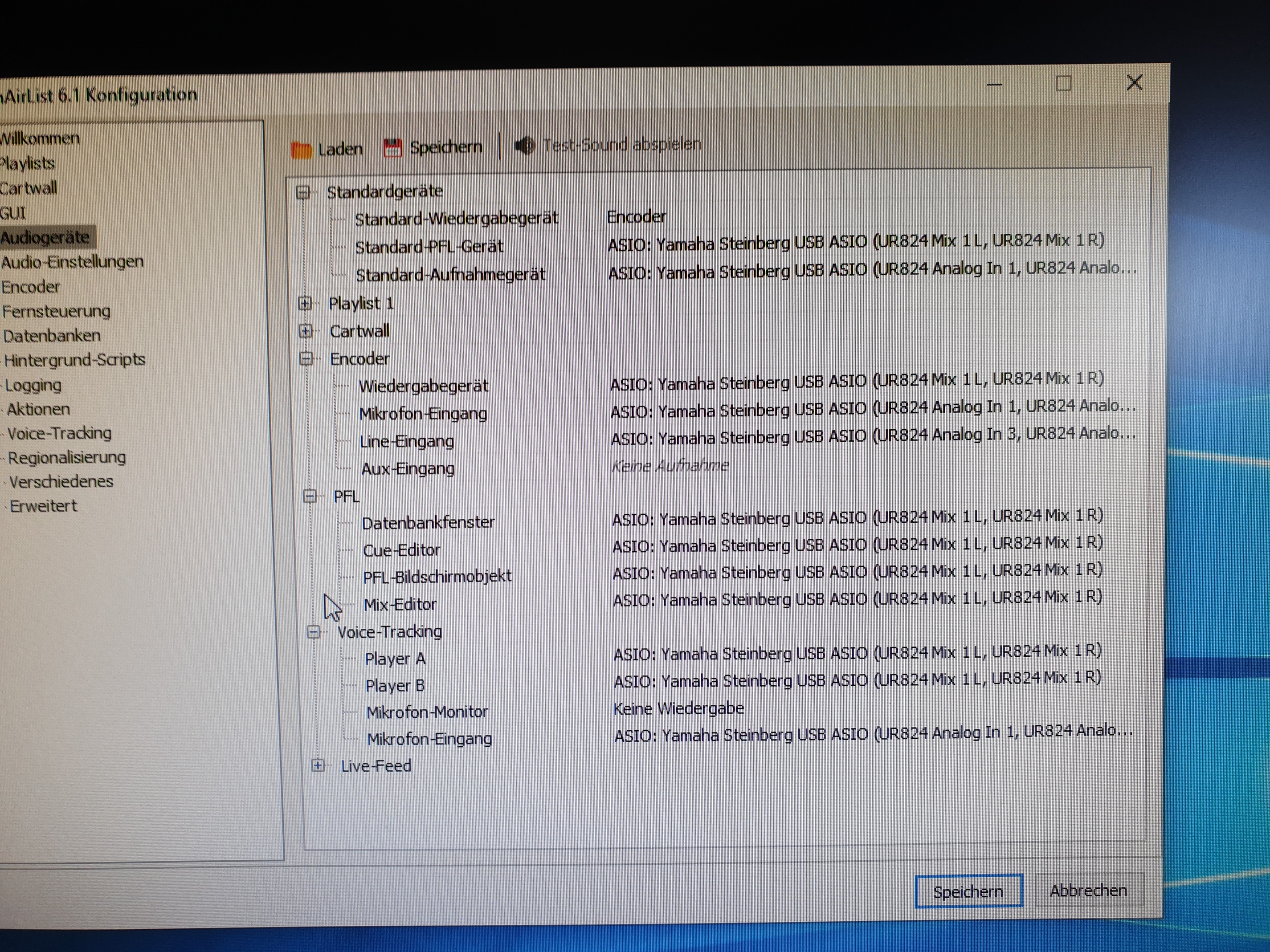The width and height of the screenshot is (1270, 952).
Task: Open the Logging page
Action: click(x=33, y=385)
